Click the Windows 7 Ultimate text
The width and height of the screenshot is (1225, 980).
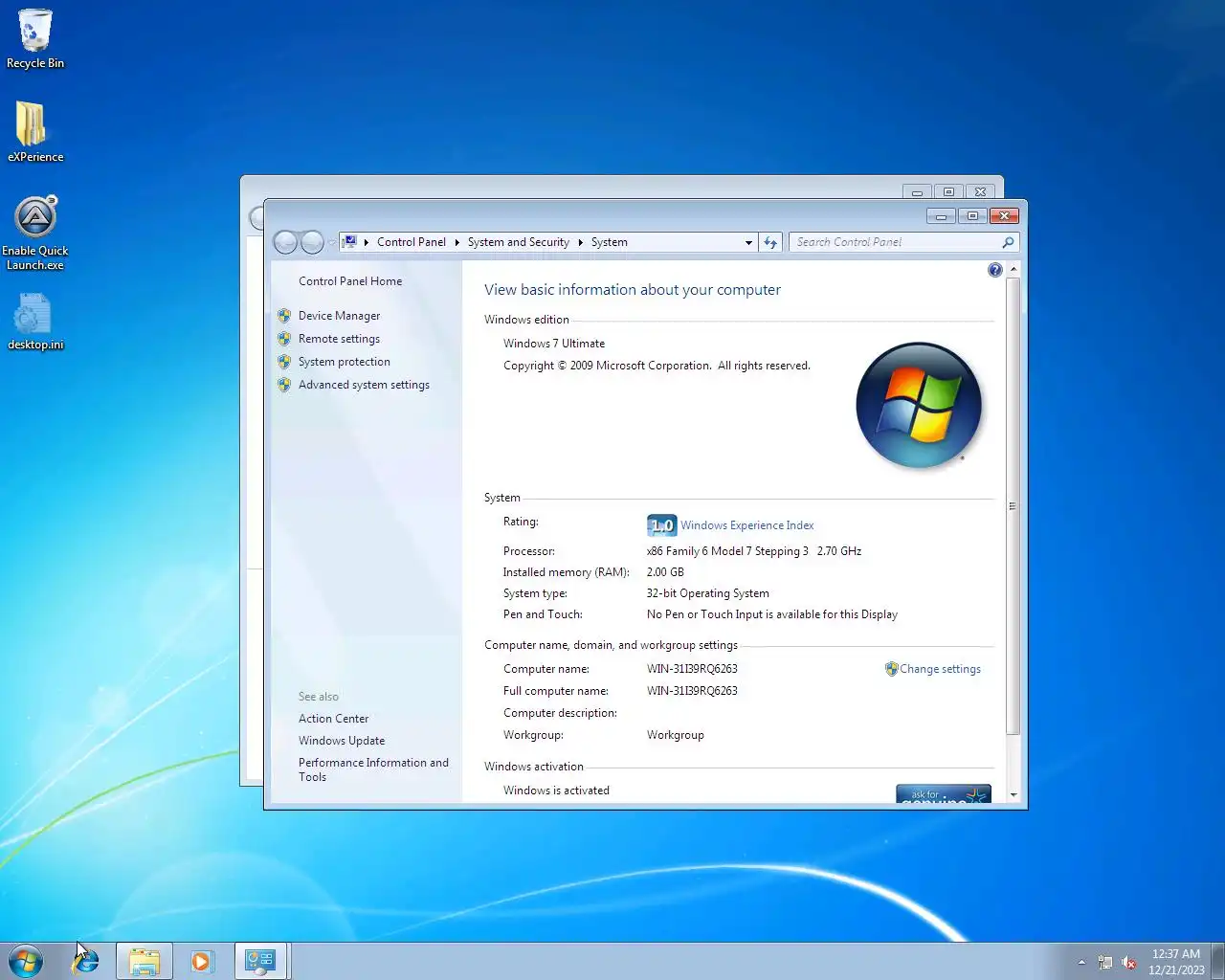[x=554, y=344]
